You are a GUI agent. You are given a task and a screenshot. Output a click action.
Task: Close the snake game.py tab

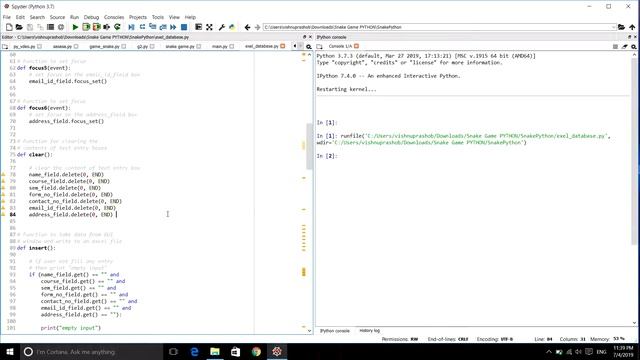click(x=199, y=47)
